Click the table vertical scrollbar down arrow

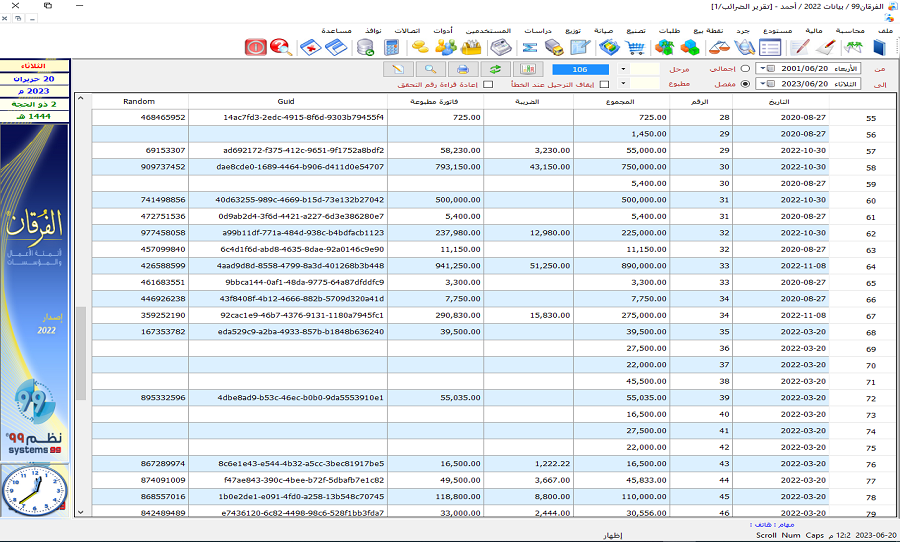[x=81, y=511]
